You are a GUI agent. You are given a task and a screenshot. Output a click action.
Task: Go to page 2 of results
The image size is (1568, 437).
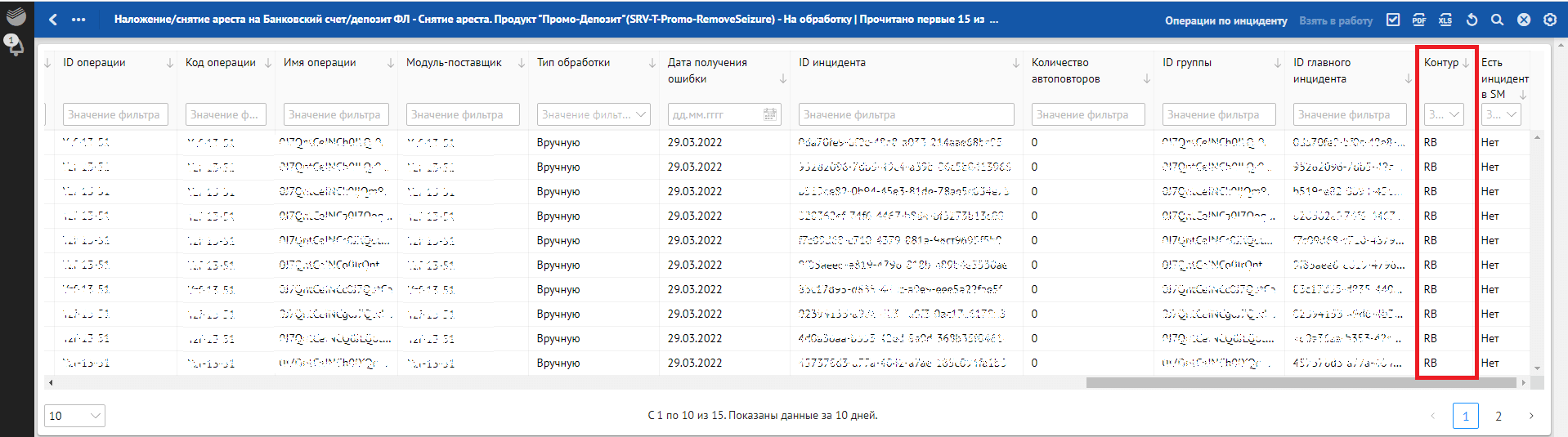tap(1499, 416)
